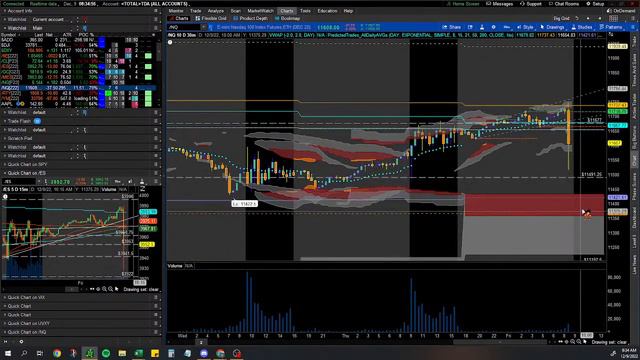Open the Education tab
The image size is (640, 360).
pyautogui.click(x=327, y=11)
